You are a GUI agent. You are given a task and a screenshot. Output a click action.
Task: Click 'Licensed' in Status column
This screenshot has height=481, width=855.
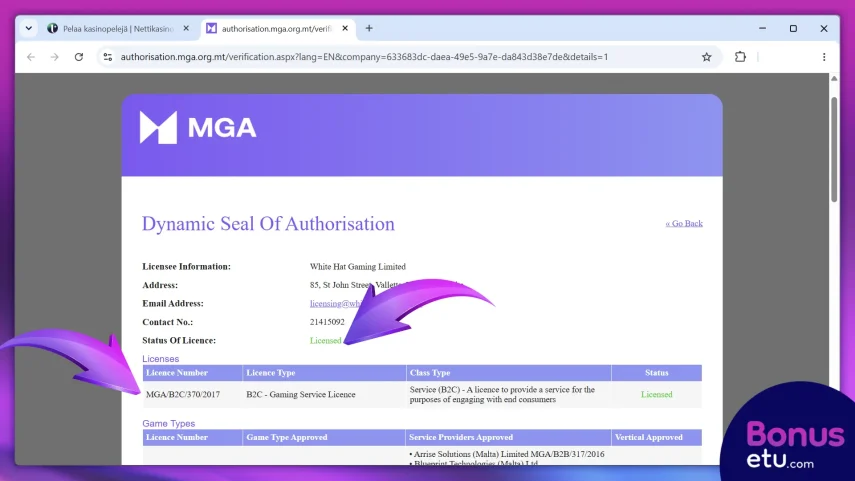[x=657, y=394]
